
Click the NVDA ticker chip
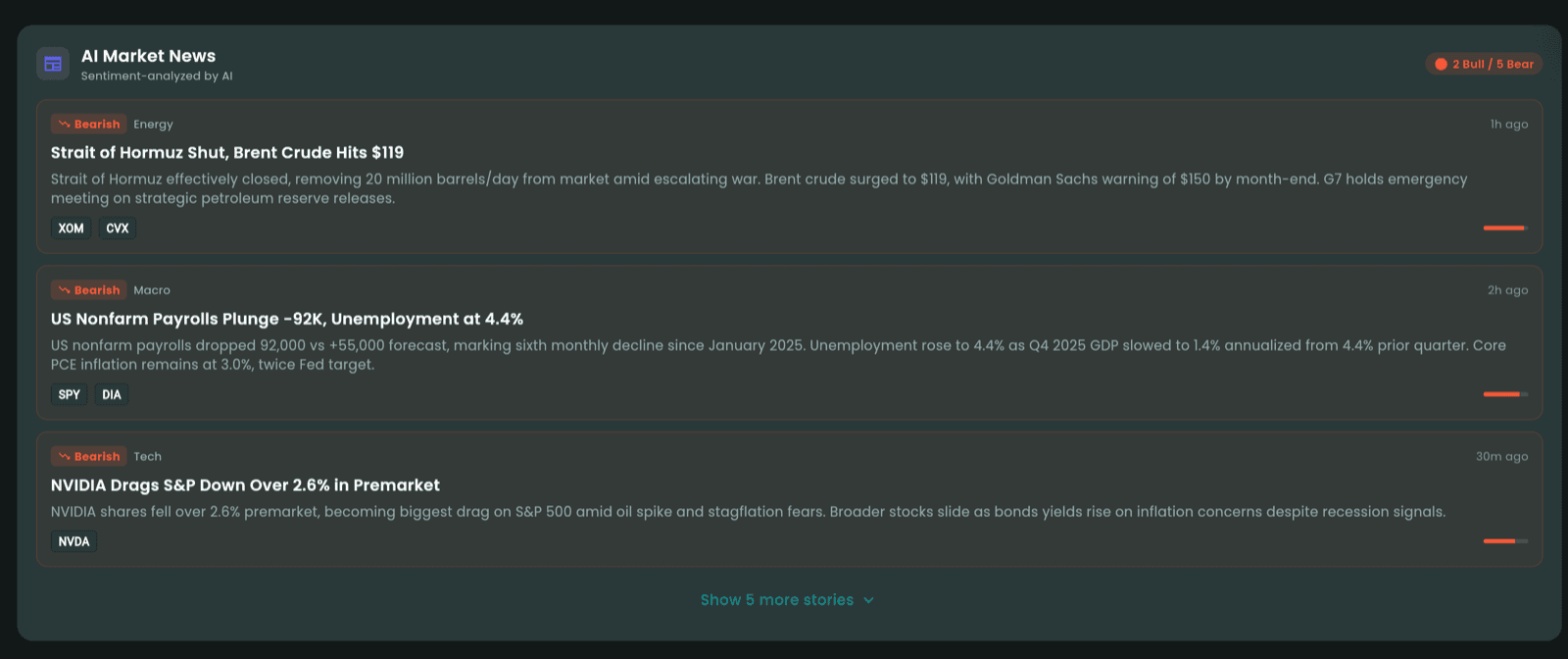[x=74, y=541]
